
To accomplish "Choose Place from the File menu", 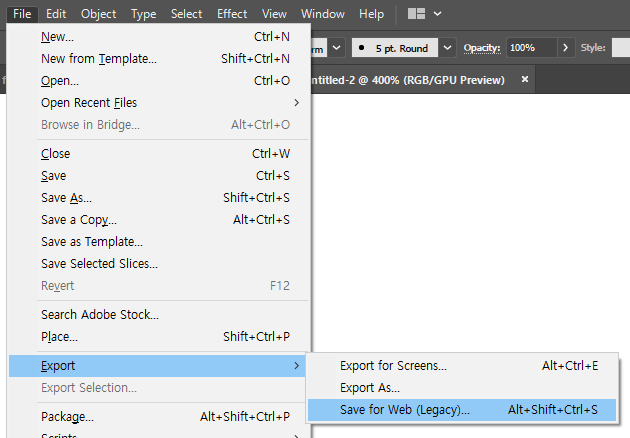I will (x=60, y=337).
